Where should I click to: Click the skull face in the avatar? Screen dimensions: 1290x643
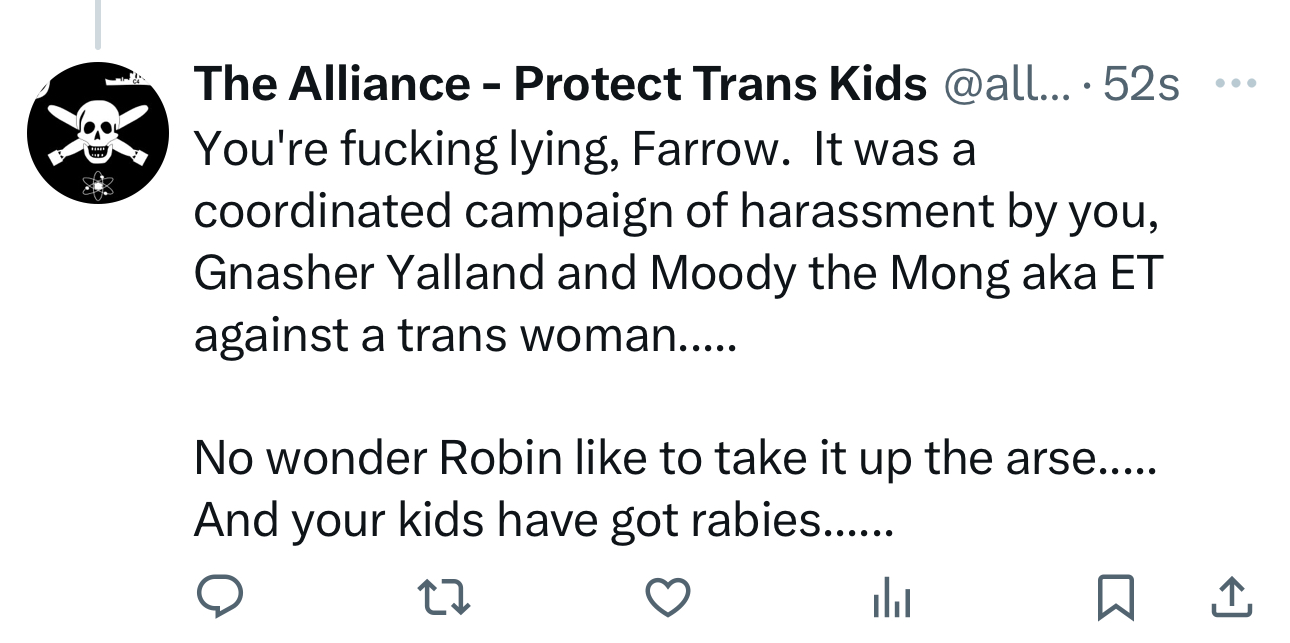[96, 130]
